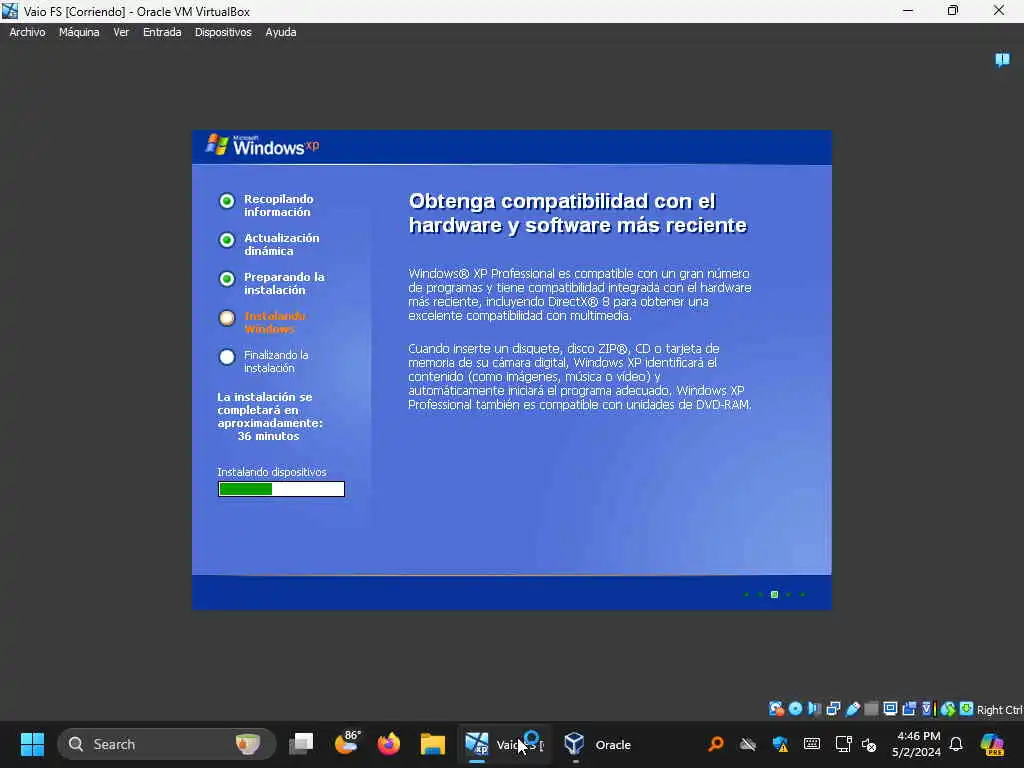The width and height of the screenshot is (1024, 768).
Task: Open File Explorer from the taskbar
Action: (x=432, y=744)
